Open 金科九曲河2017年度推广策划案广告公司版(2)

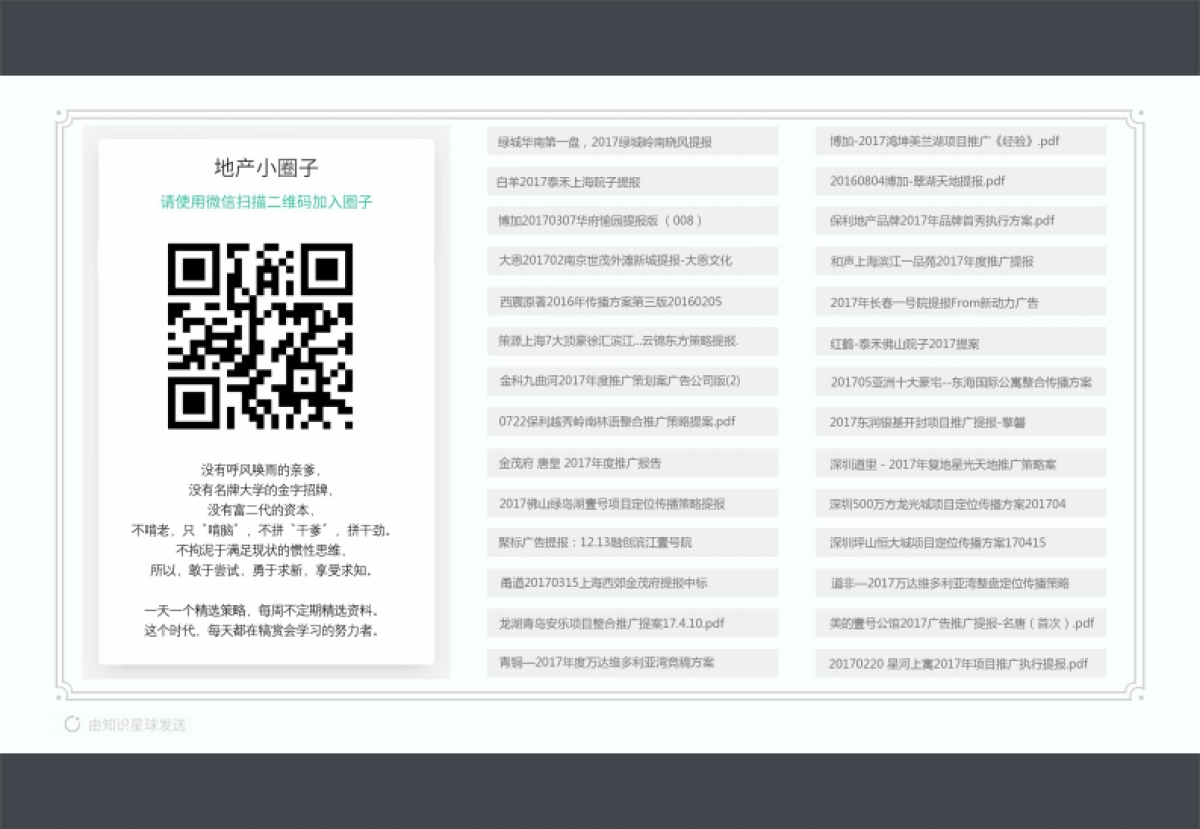pyautogui.click(x=630, y=382)
